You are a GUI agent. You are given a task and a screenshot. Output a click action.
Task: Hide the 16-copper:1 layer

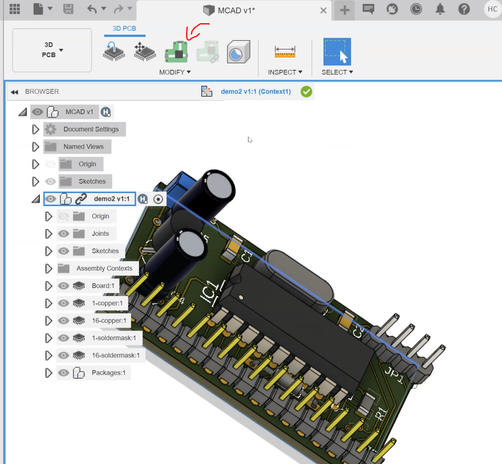[x=64, y=321]
